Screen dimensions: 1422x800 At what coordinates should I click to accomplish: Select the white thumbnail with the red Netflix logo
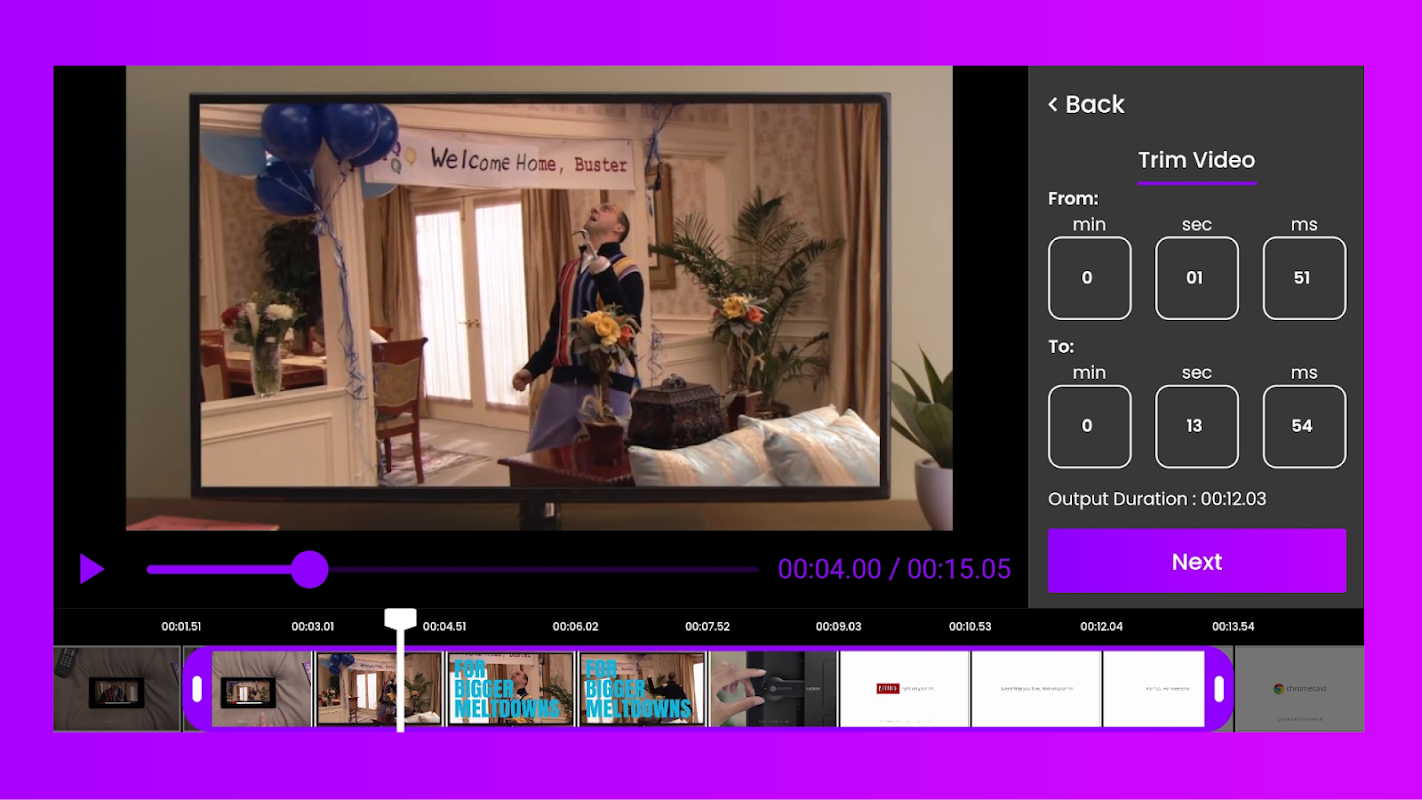[904, 689]
